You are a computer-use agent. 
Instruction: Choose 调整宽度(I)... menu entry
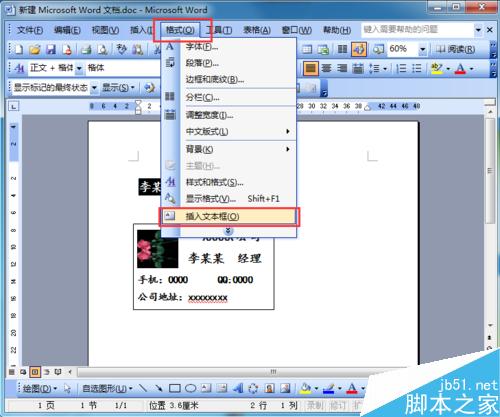point(229,115)
